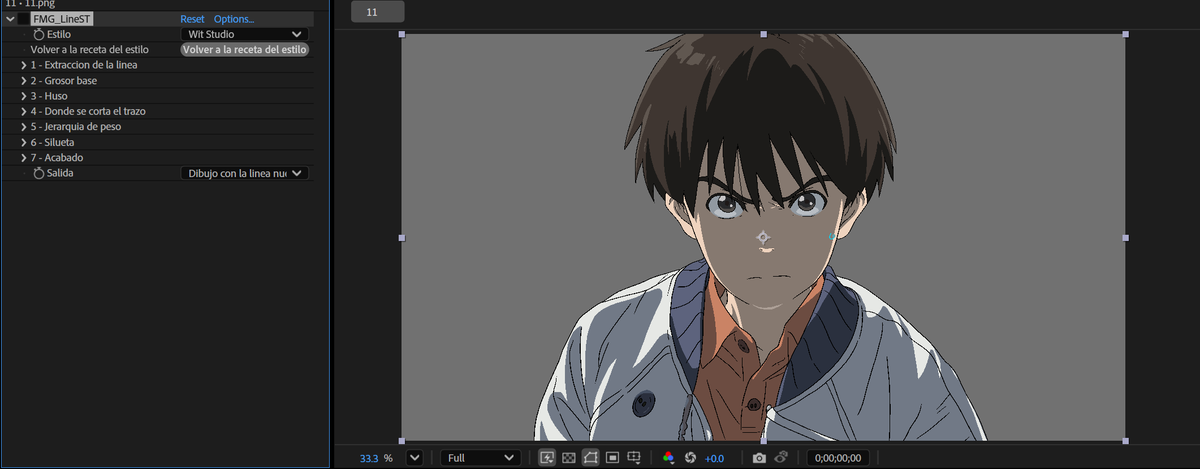Click the Volver a la receta del estilo label
Viewport: 1200px width, 469px height.
[x=90, y=49]
